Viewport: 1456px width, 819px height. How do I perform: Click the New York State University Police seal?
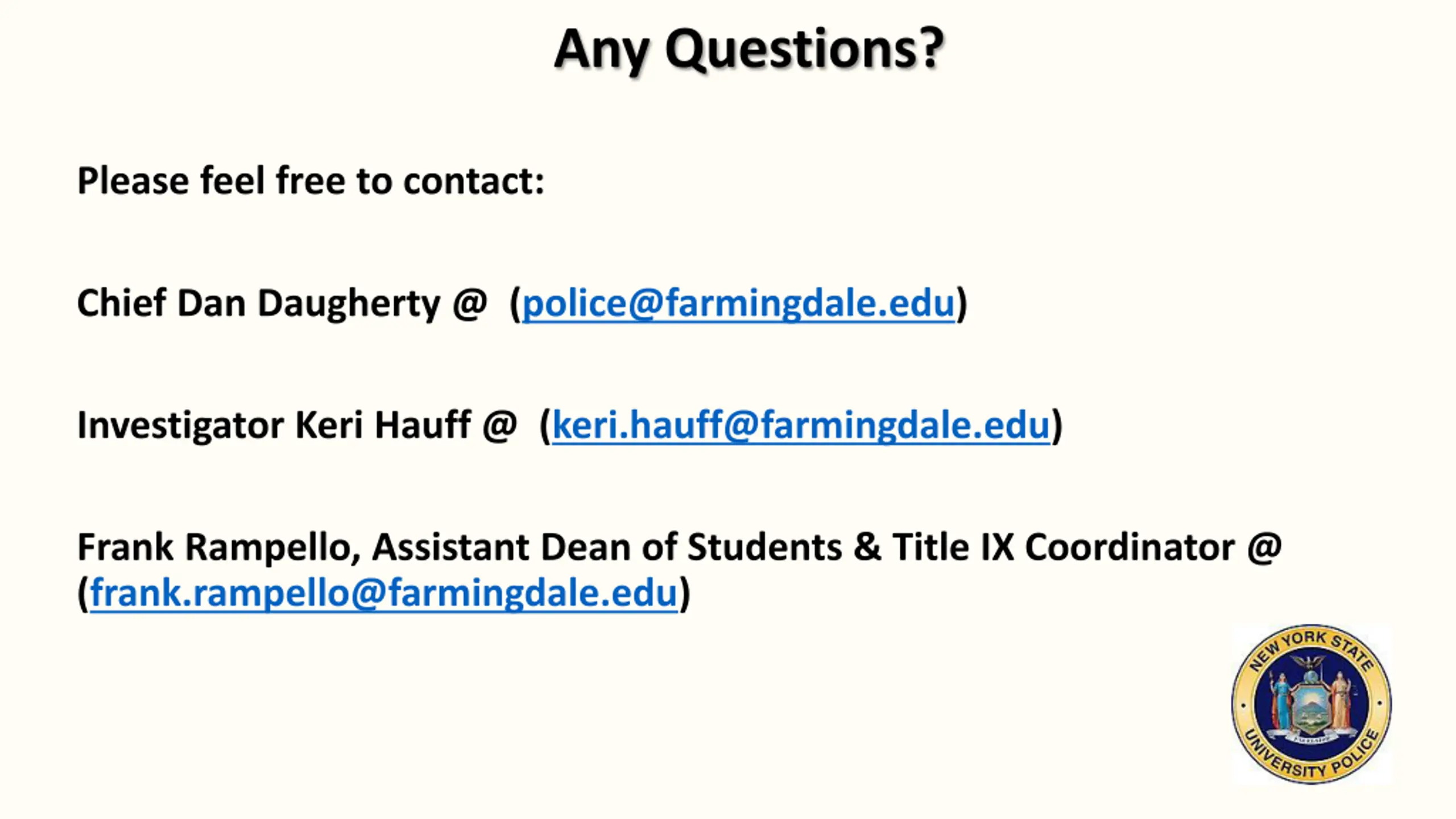(1311, 704)
